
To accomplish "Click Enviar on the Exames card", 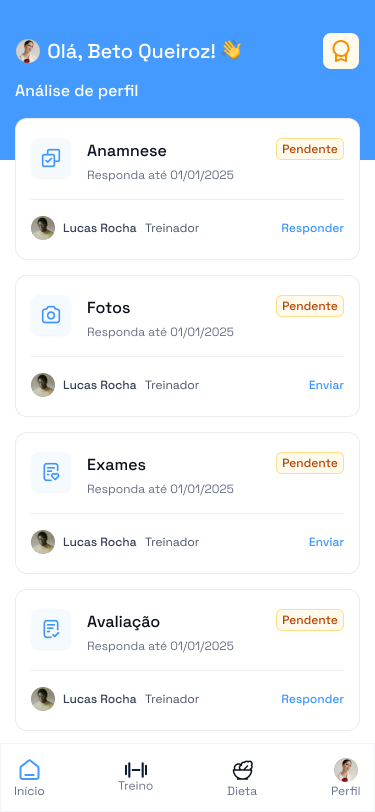I will (326, 542).
